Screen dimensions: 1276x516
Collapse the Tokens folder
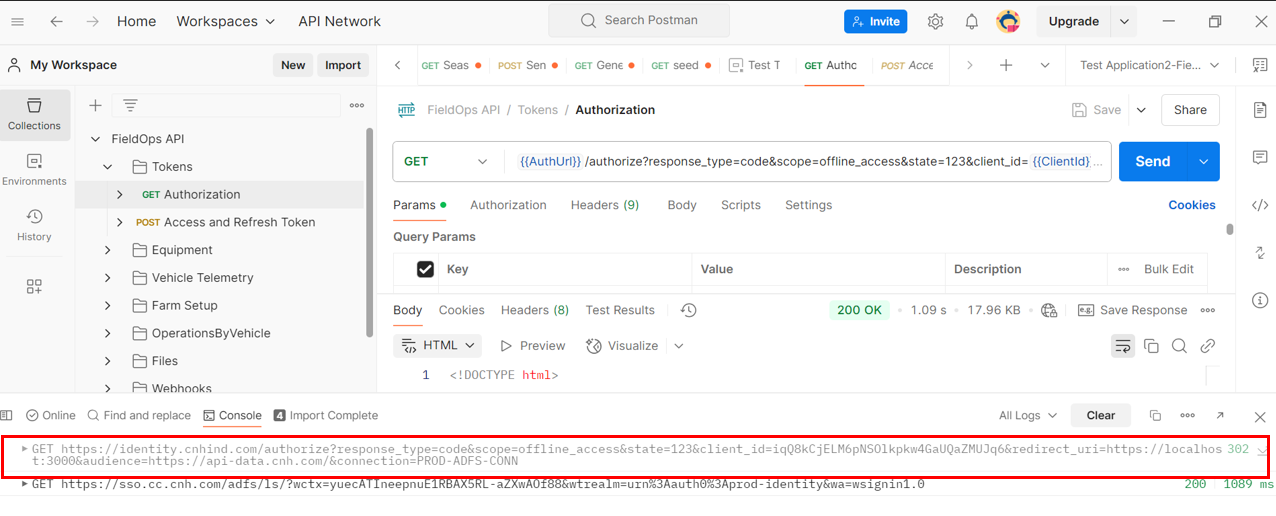[x=108, y=167]
